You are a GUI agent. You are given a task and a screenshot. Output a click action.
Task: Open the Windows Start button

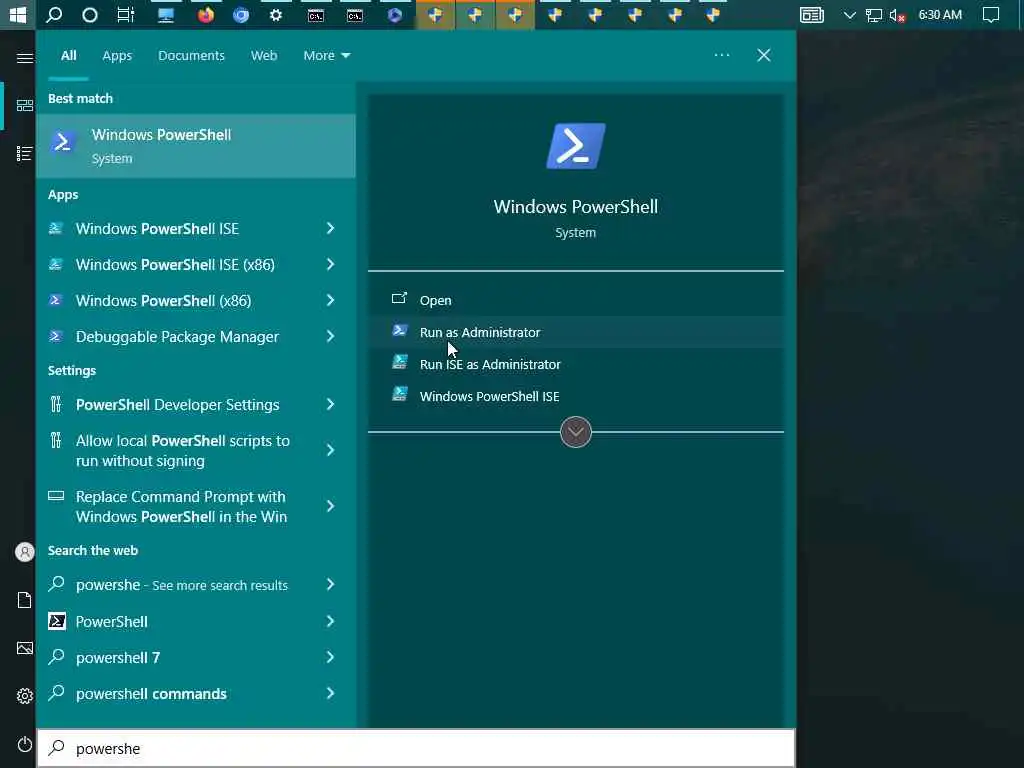18,14
